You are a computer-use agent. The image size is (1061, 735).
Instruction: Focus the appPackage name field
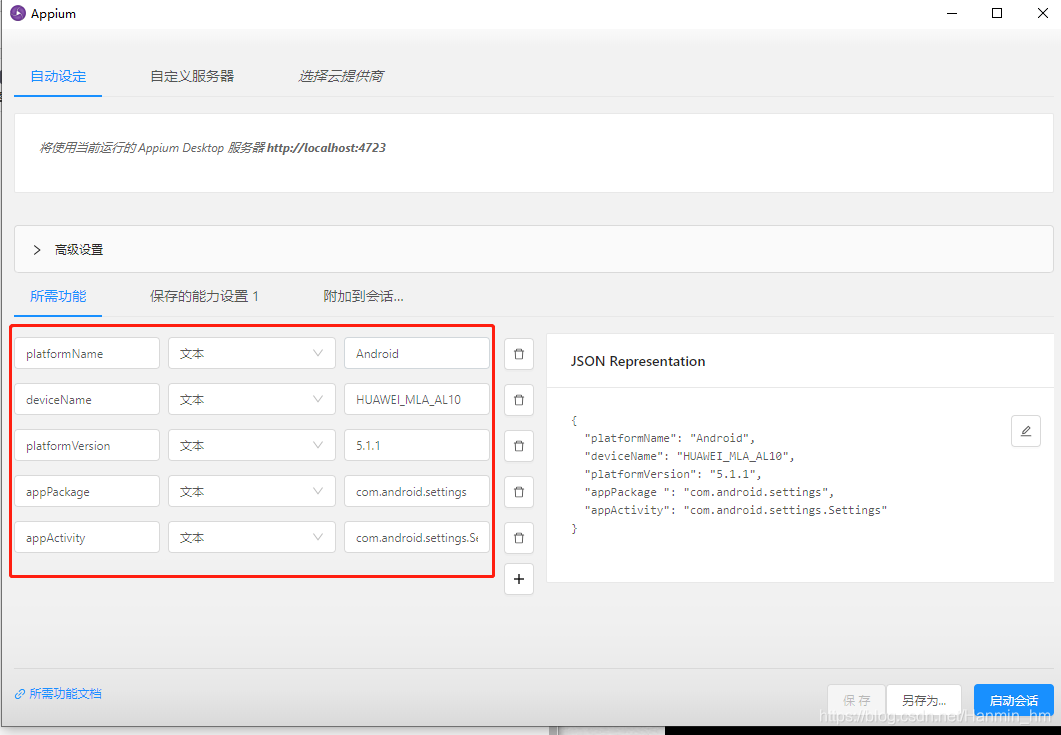click(x=87, y=491)
